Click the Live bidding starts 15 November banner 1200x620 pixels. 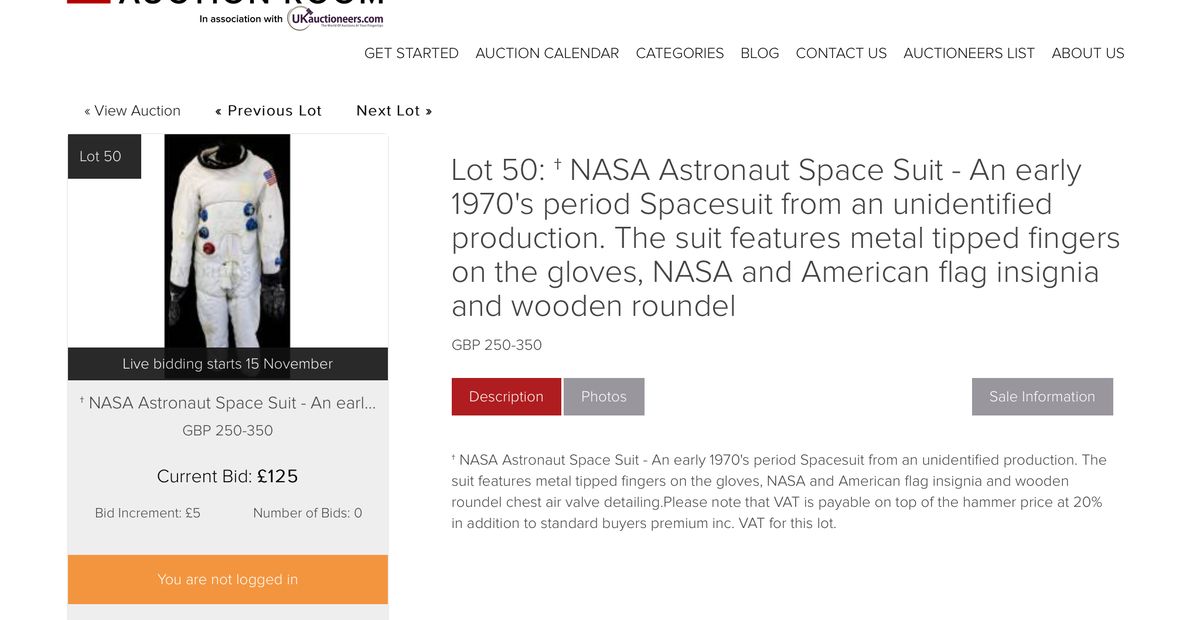tap(227, 364)
